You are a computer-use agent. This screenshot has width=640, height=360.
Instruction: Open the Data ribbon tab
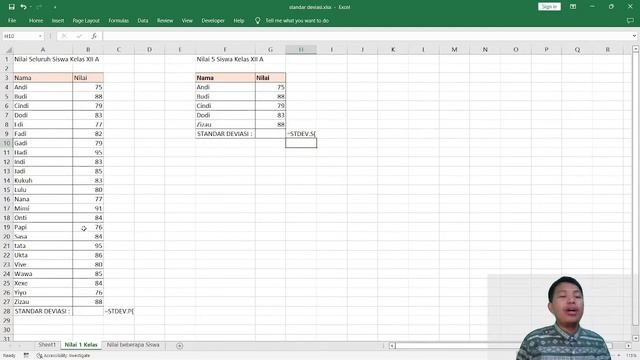click(143, 20)
